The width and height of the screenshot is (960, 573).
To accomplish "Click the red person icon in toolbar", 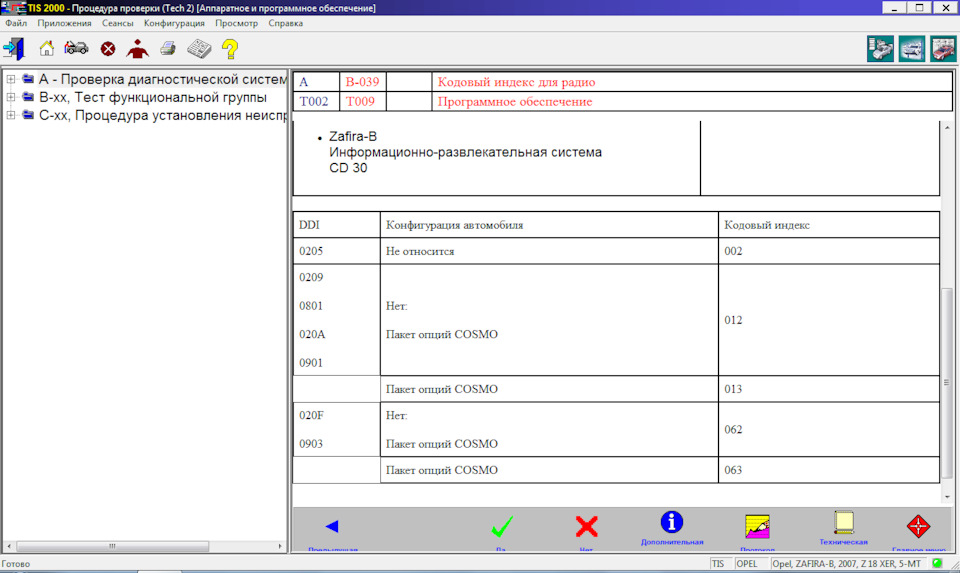I will coord(137,48).
